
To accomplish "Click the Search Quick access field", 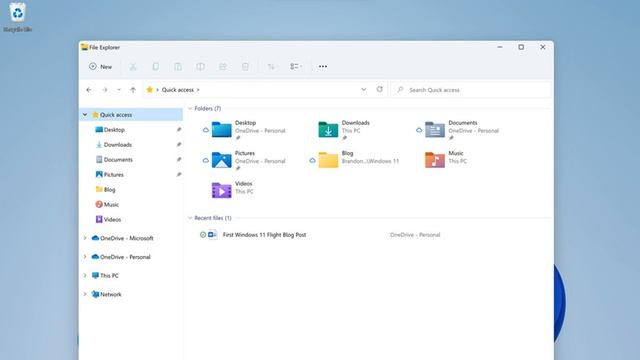I will point(471,90).
